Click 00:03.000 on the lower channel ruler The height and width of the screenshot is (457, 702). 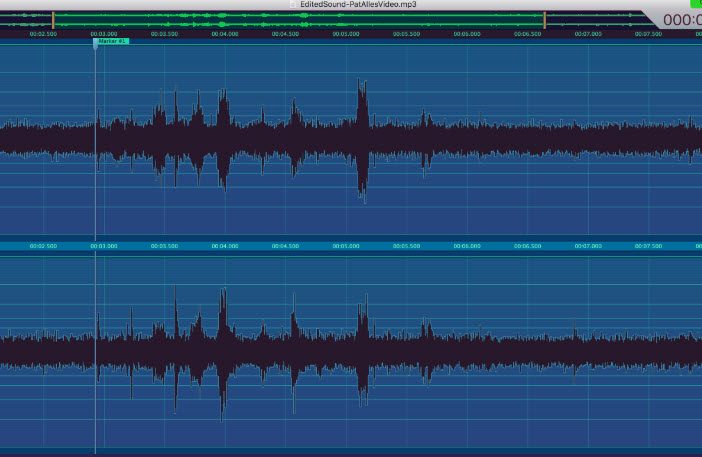click(x=104, y=246)
